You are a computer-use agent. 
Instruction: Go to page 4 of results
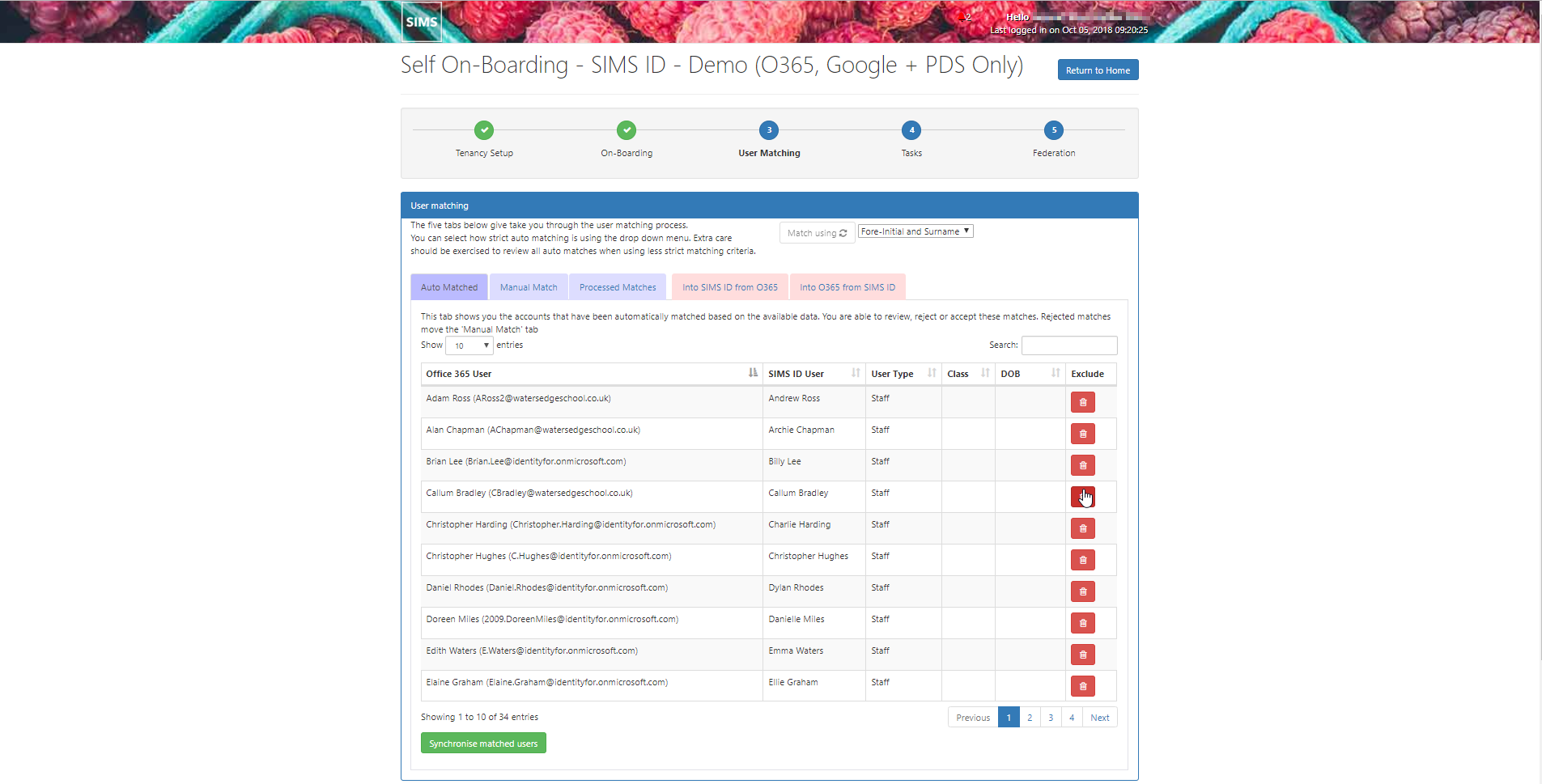(x=1072, y=718)
